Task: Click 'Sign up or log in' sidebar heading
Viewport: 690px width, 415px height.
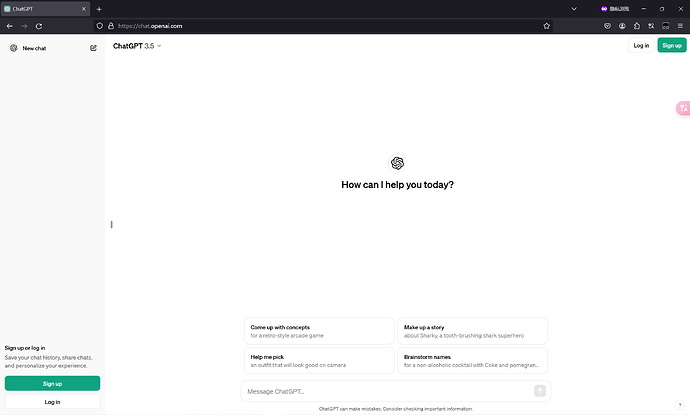Action: point(25,348)
